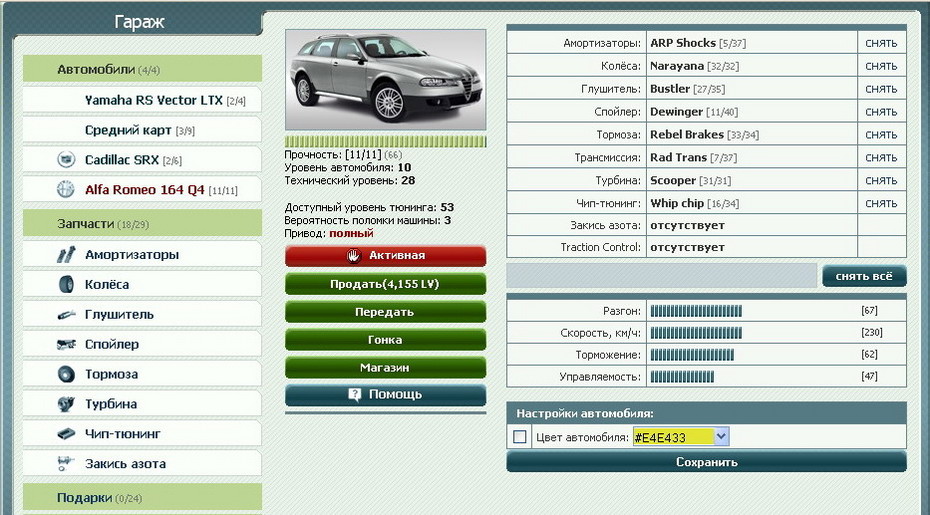Click the Скорость, км/ч stat bar
The image size is (930, 515).
(x=696, y=333)
